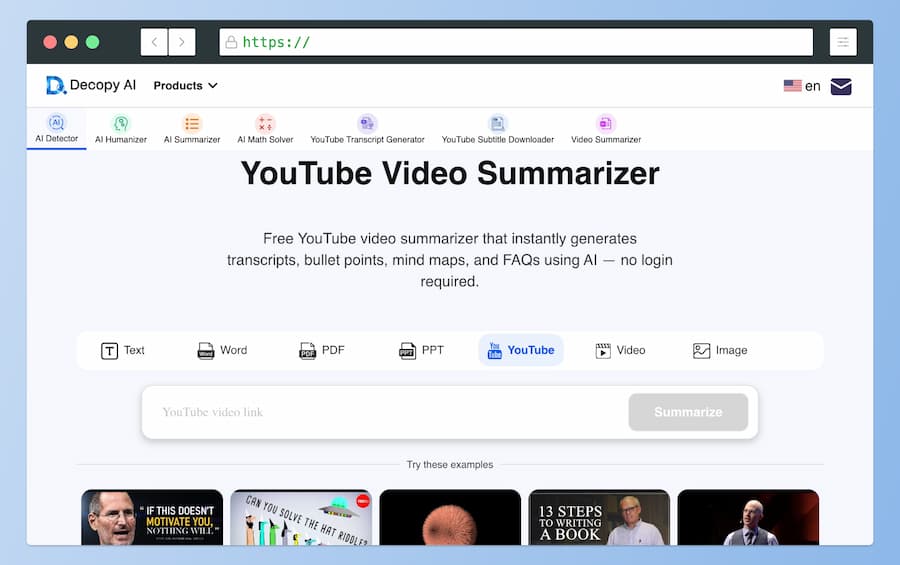Select the PDF source tab
The height and width of the screenshot is (565, 900).
pyautogui.click(x=322, y=350)
